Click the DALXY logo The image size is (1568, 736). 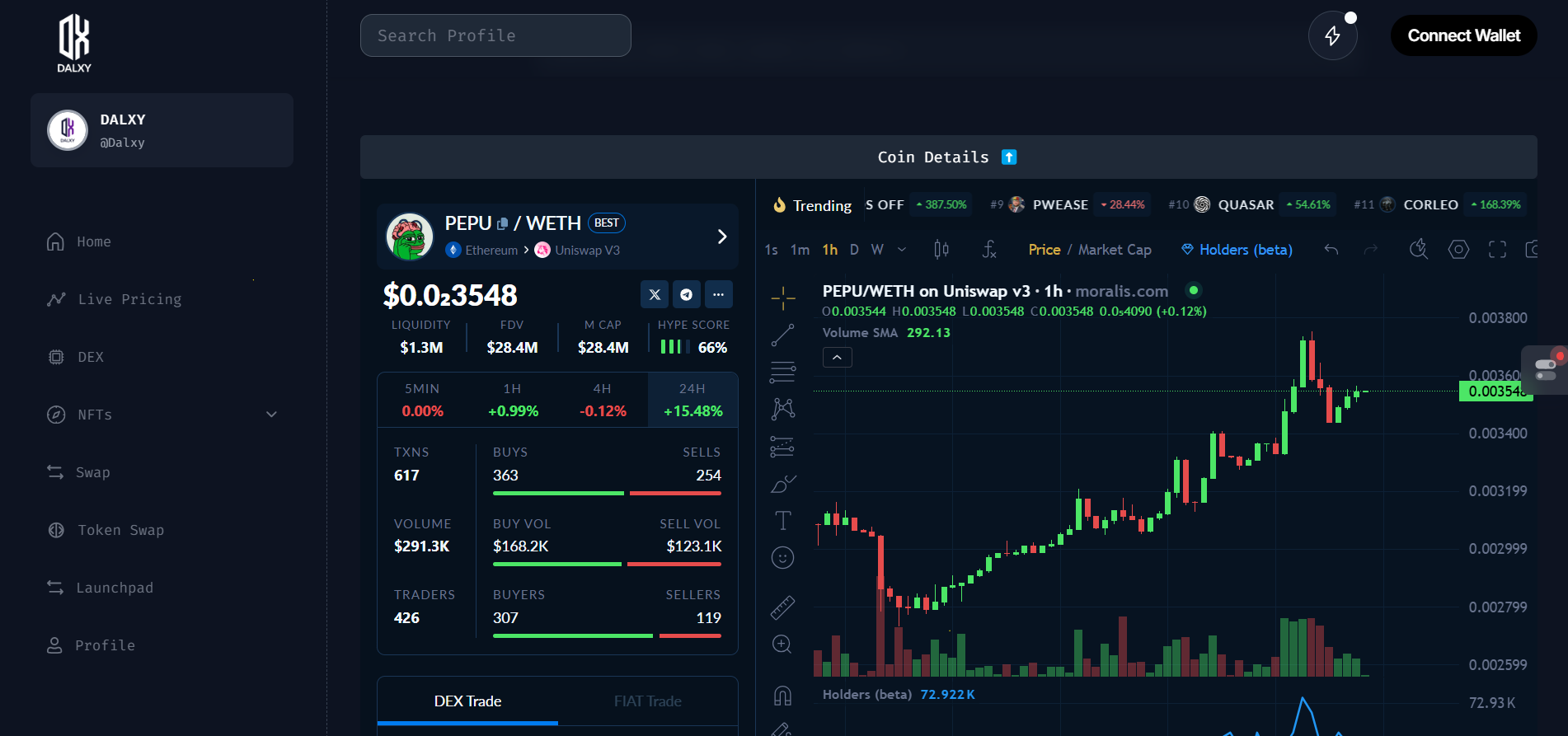pyautogui.click(x=74, y=44)
